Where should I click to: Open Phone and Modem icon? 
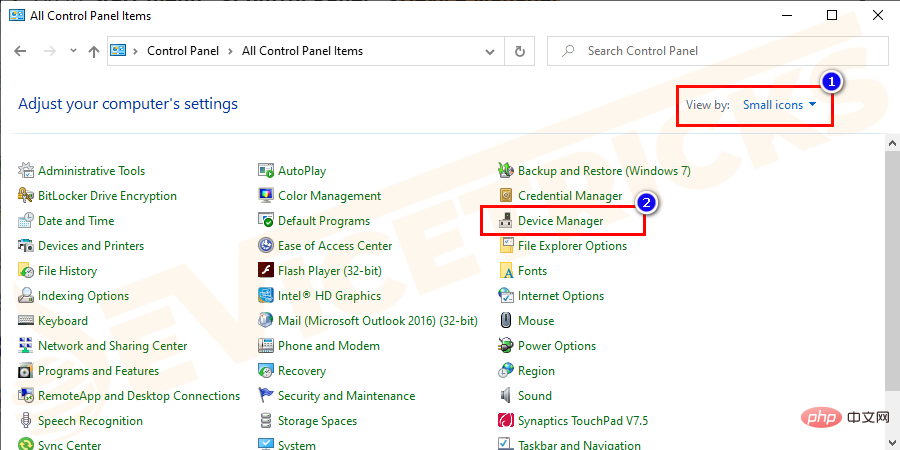(266, 346)
